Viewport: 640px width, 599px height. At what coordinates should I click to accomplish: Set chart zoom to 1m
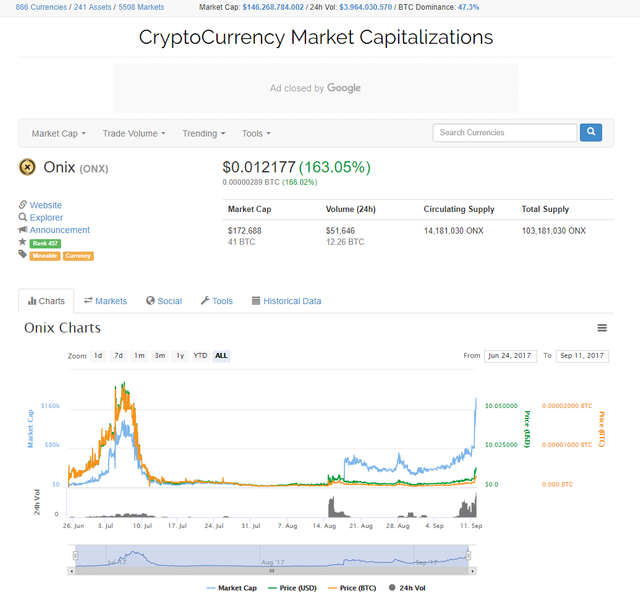(139, 356)
